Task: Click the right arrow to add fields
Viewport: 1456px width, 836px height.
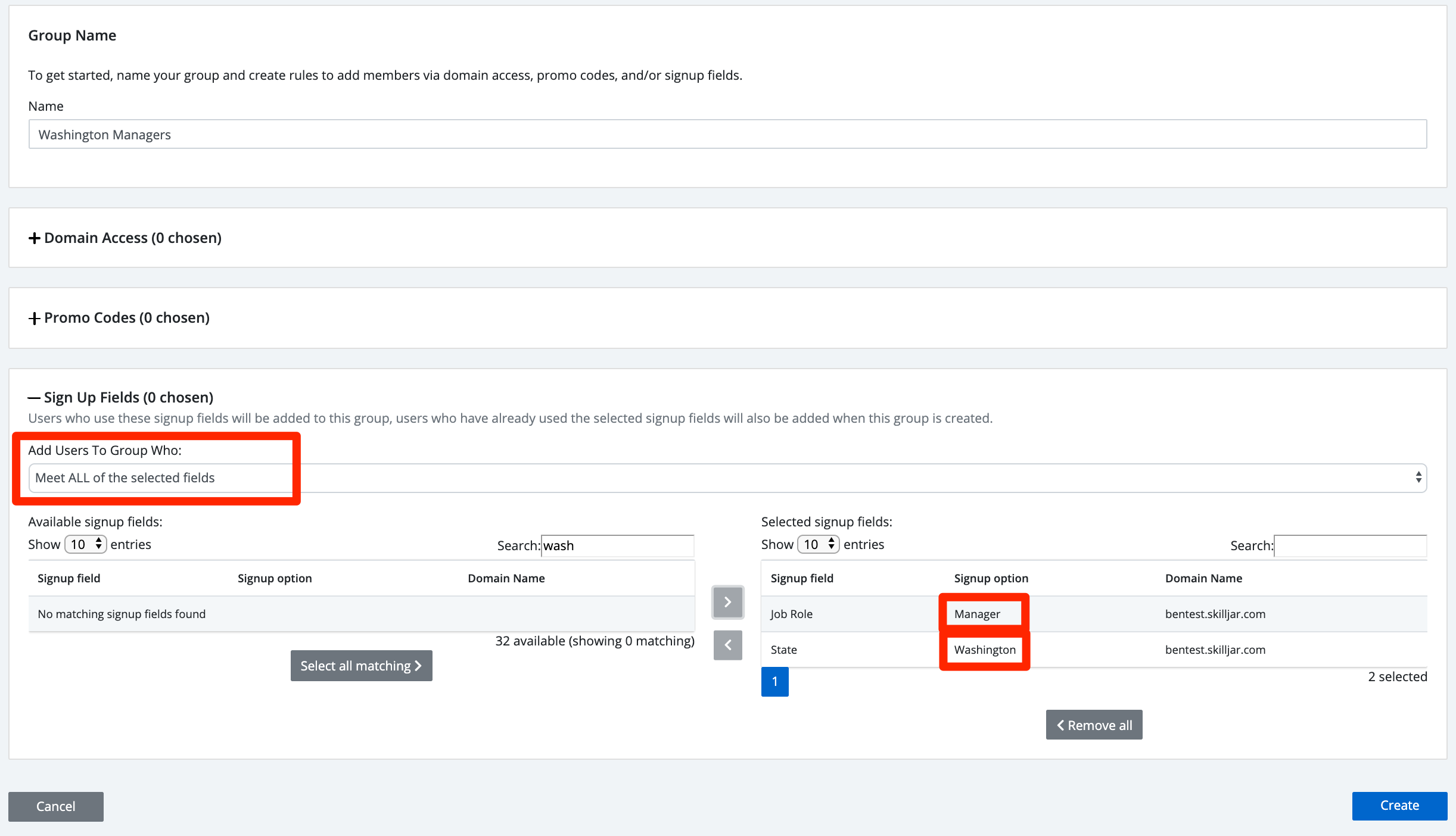Action: 727,602
